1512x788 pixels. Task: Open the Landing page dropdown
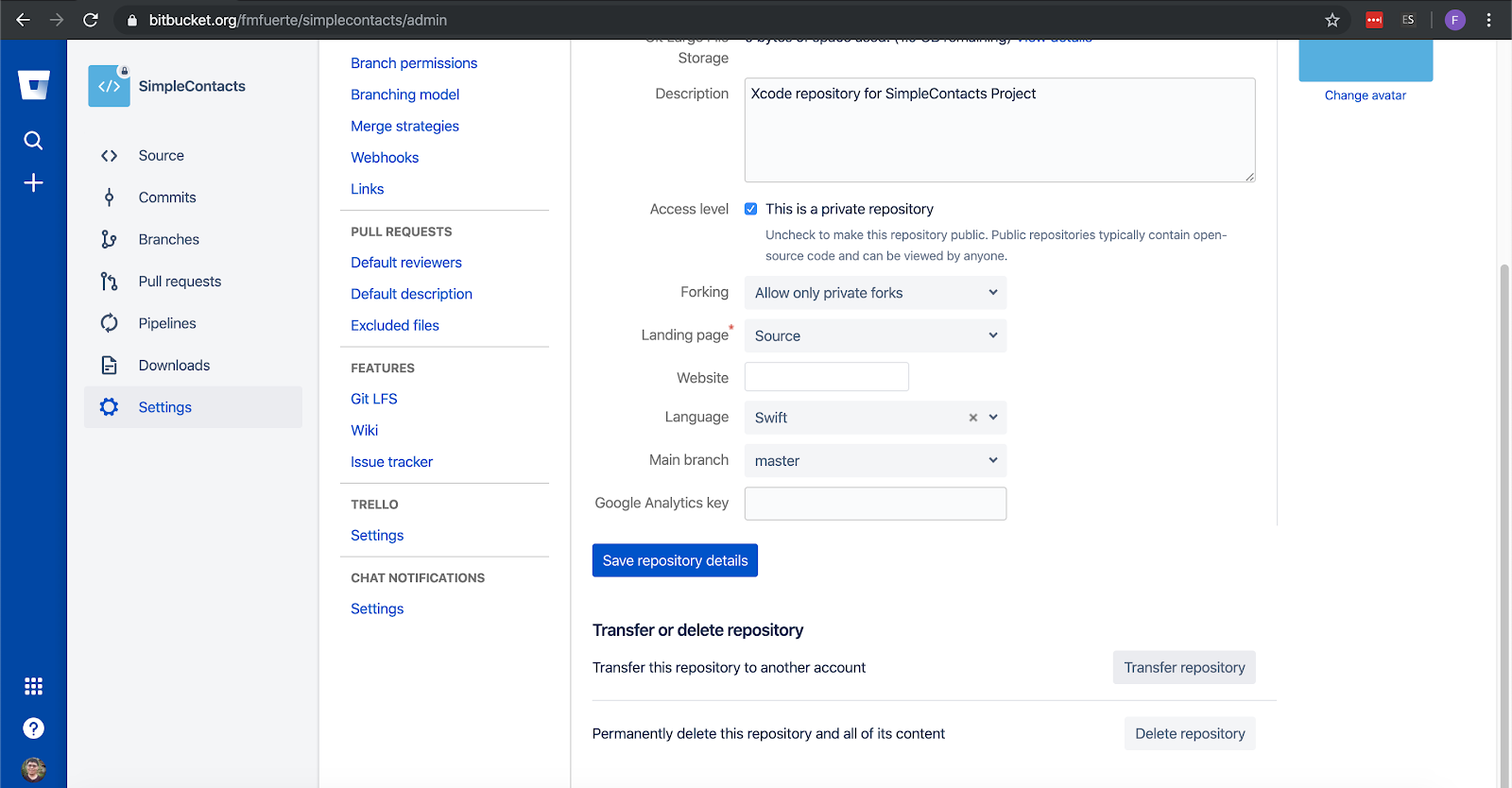coord(875,335)
